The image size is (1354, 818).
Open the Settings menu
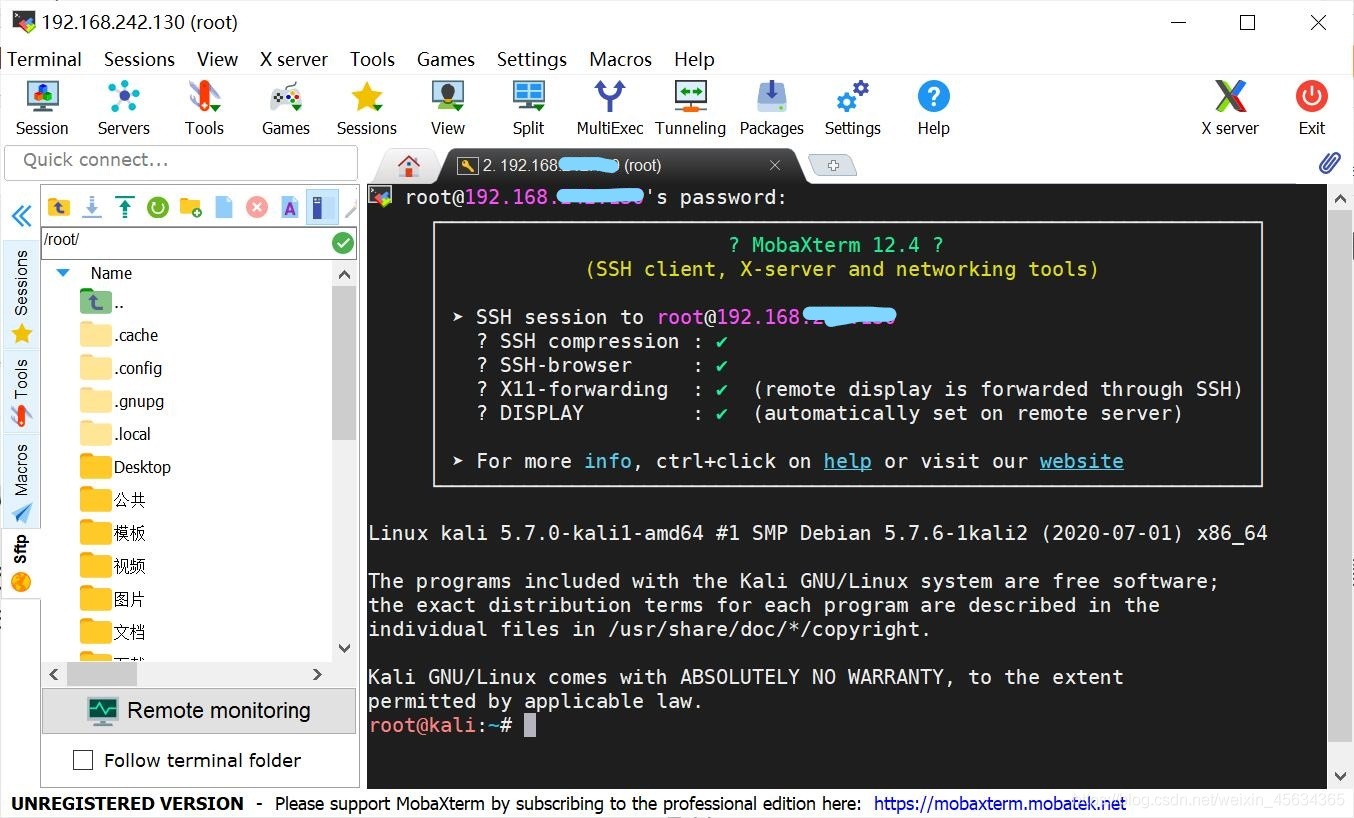click(x=531, y=59)
